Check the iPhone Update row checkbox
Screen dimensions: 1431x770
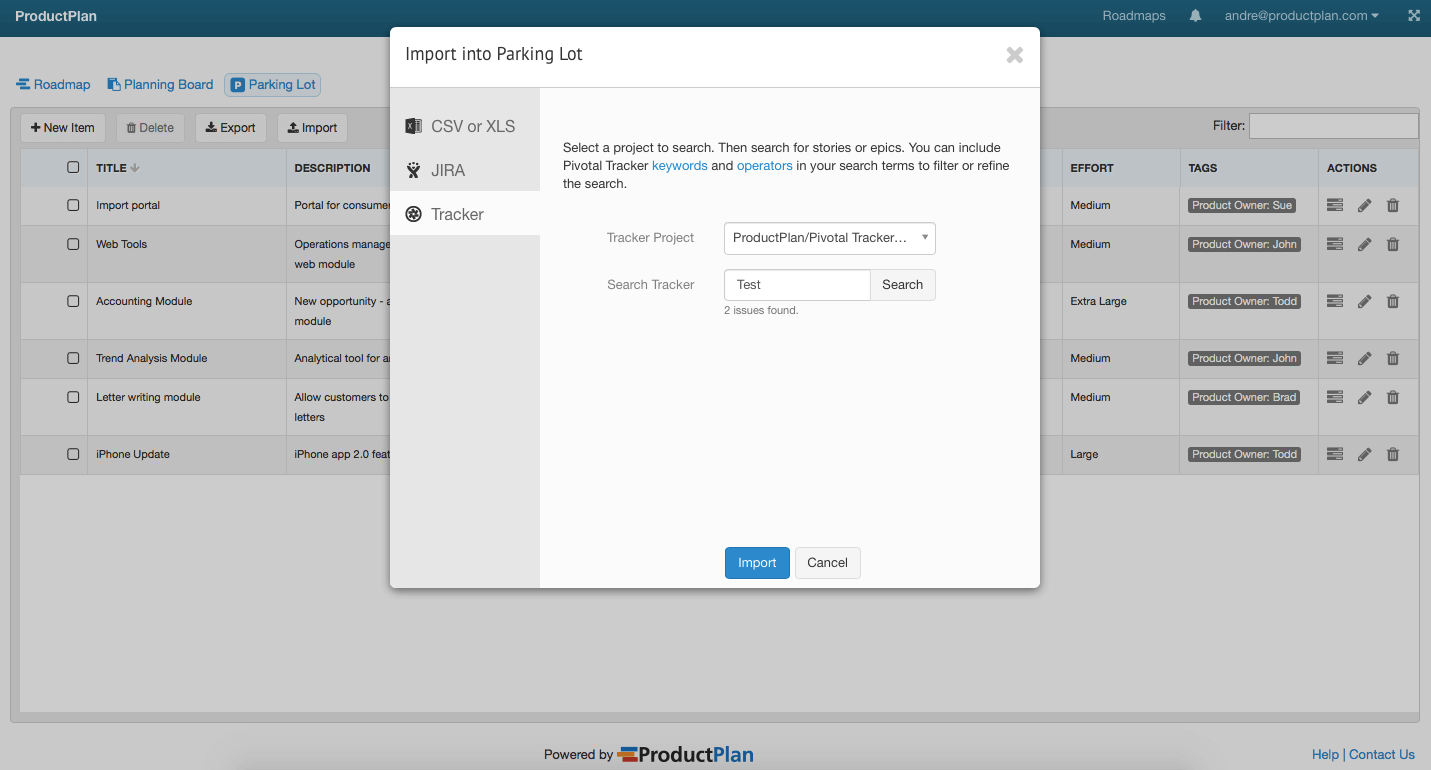pos(73,453)
